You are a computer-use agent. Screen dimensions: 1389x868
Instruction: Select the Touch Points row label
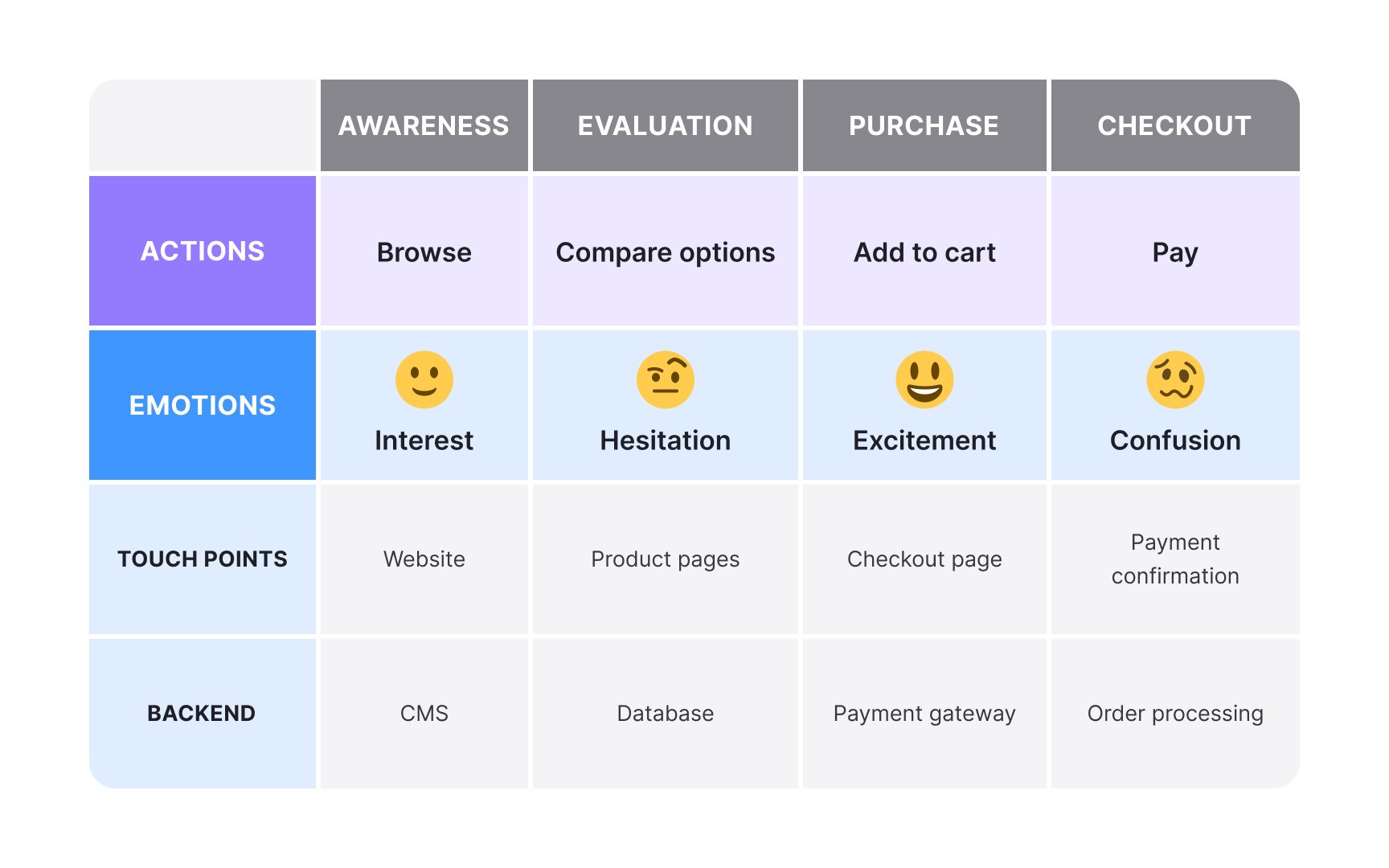pos(203,559)
